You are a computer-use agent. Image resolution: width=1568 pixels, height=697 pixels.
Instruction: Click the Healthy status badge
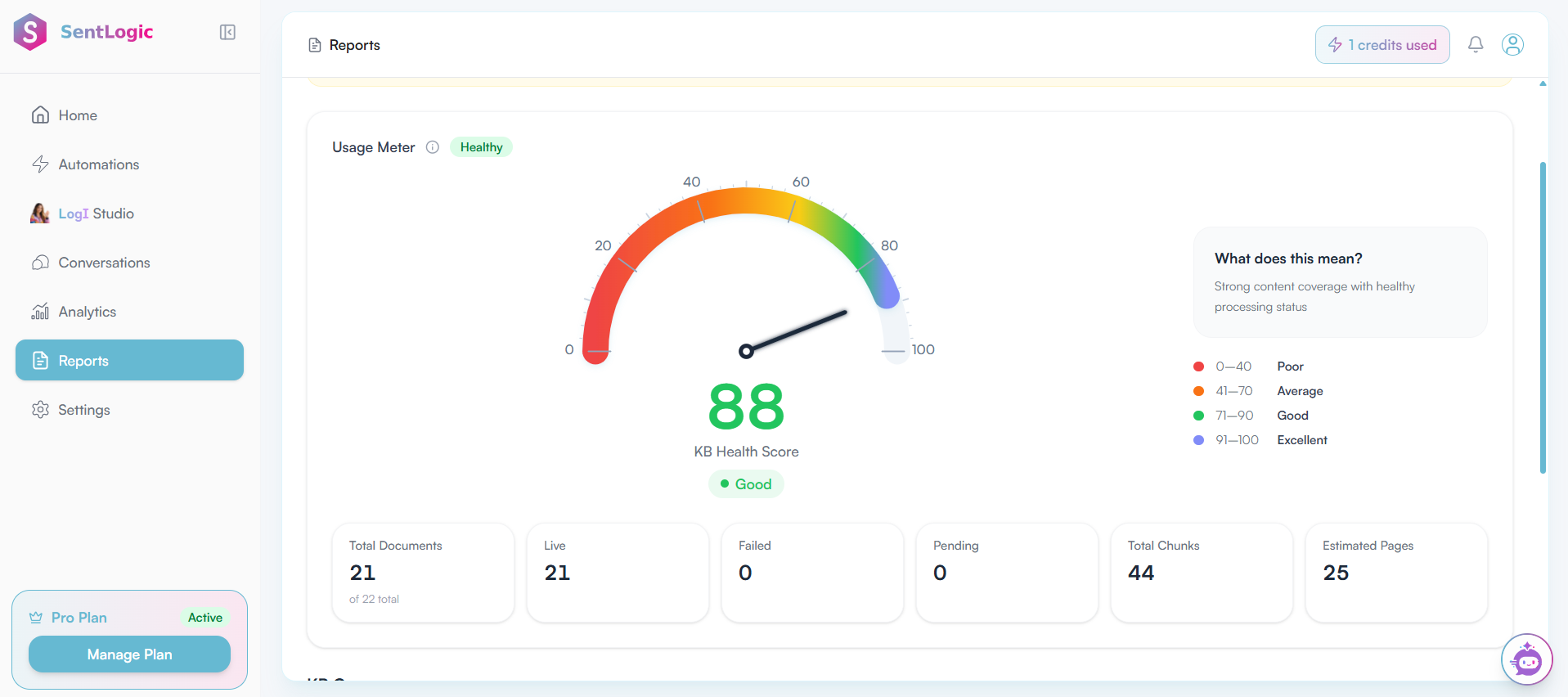pyautogui.click(x=481, y=147)
